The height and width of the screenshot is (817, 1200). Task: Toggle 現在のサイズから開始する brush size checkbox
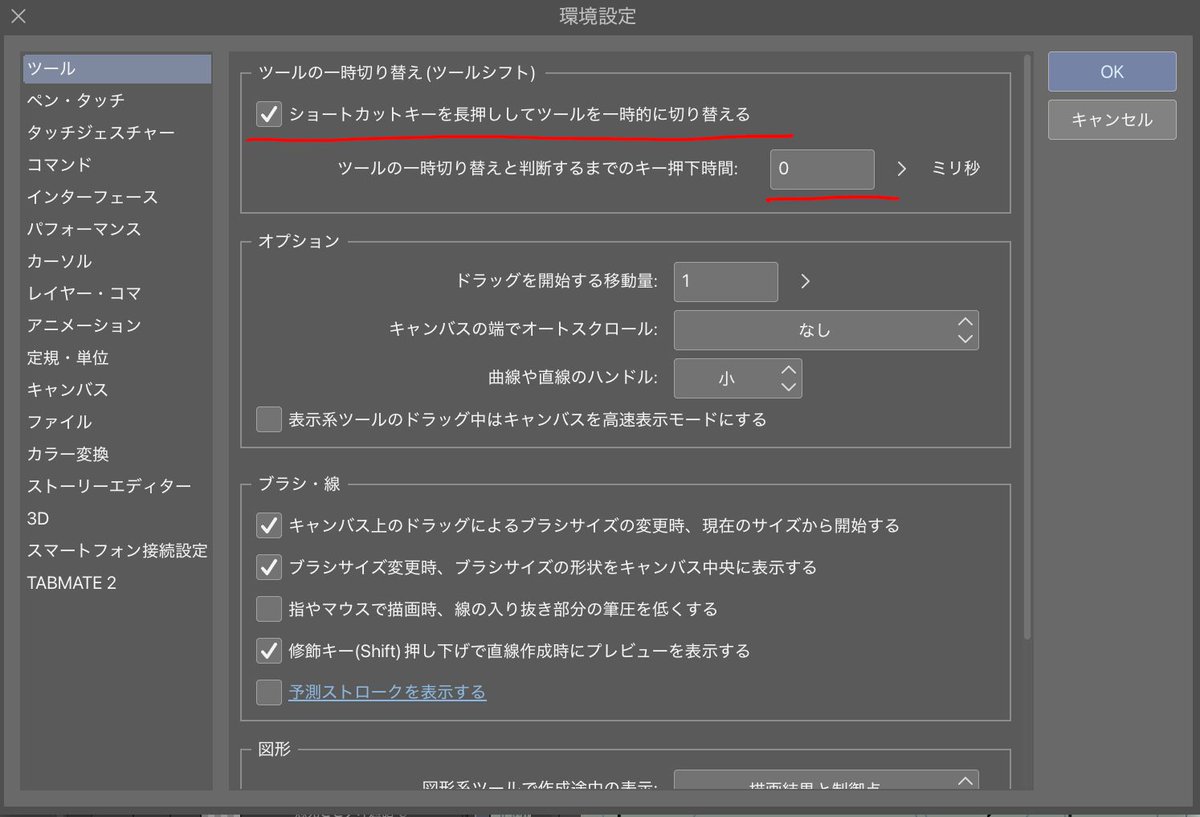click(269, 525)
